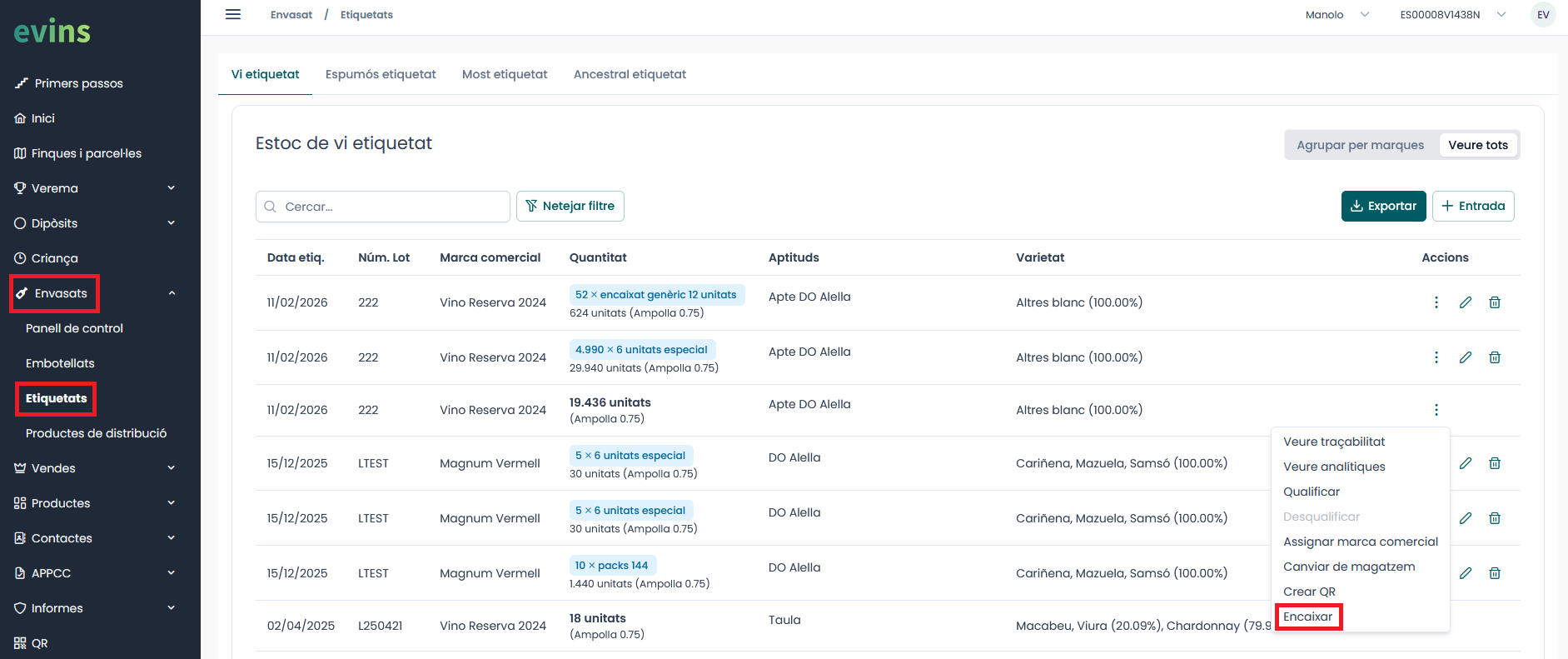
Task: Open the EV user avatar
Action: (1543, 15)
